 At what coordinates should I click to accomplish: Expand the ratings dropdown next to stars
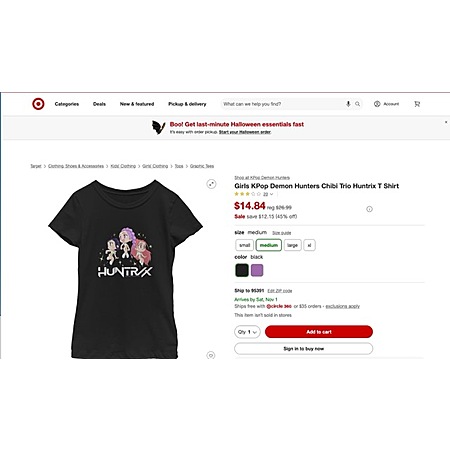point(271,194)
